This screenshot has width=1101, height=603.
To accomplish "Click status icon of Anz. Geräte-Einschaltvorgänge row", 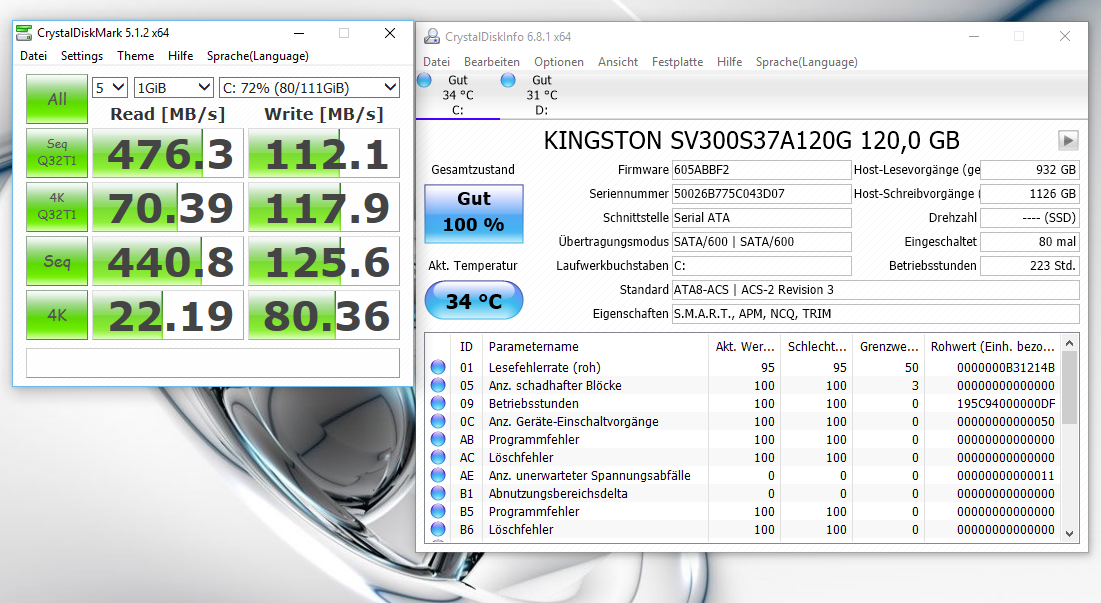I will coord(438,421).
